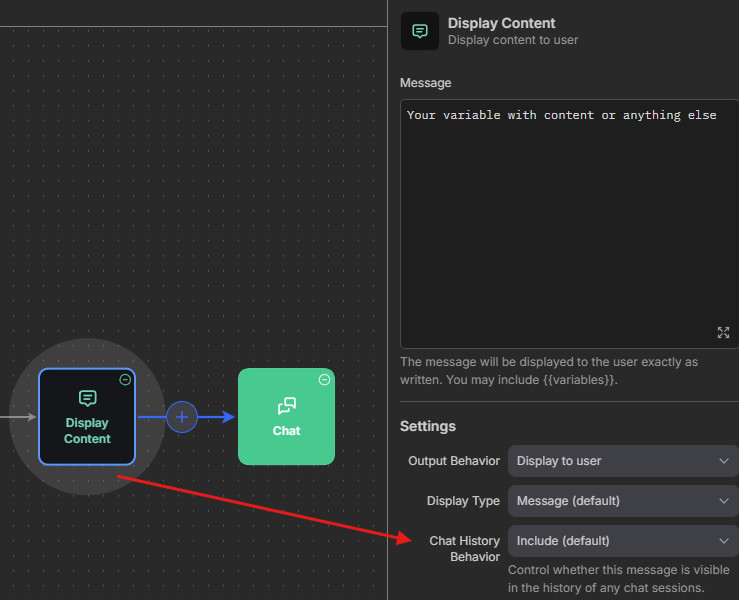
Task: Click the message icon inside the Display Content node
Action: click(87, 399)
